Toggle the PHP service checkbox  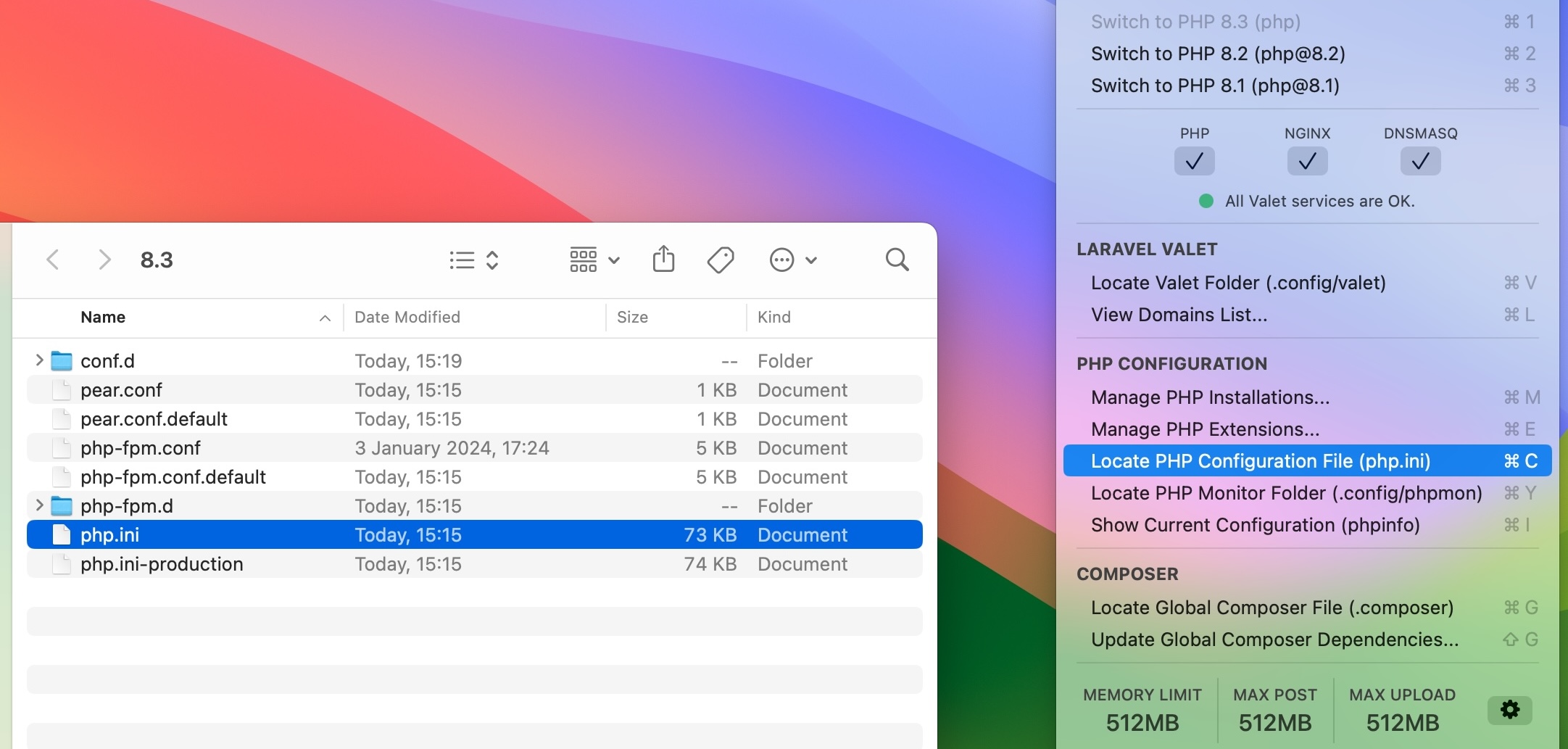(x=1194, y=161)
